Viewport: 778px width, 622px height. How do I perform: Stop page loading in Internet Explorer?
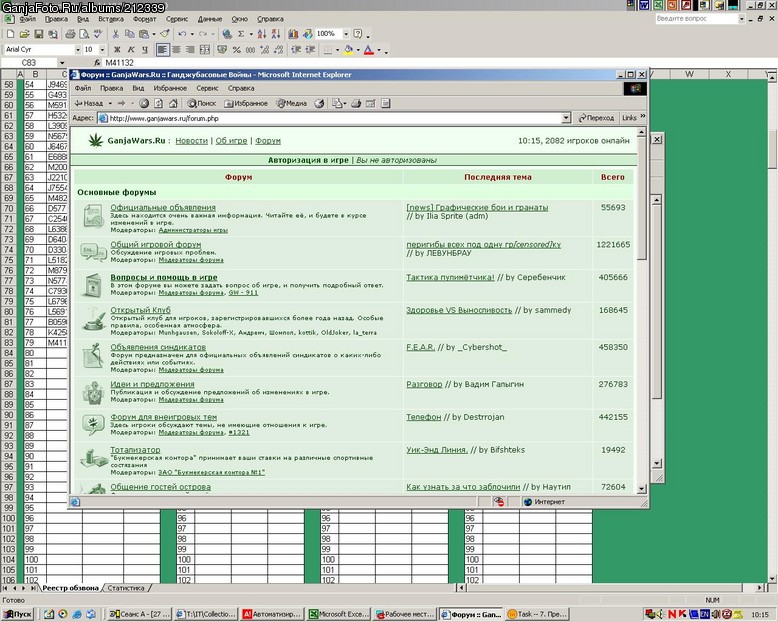(x=144, y=103)
